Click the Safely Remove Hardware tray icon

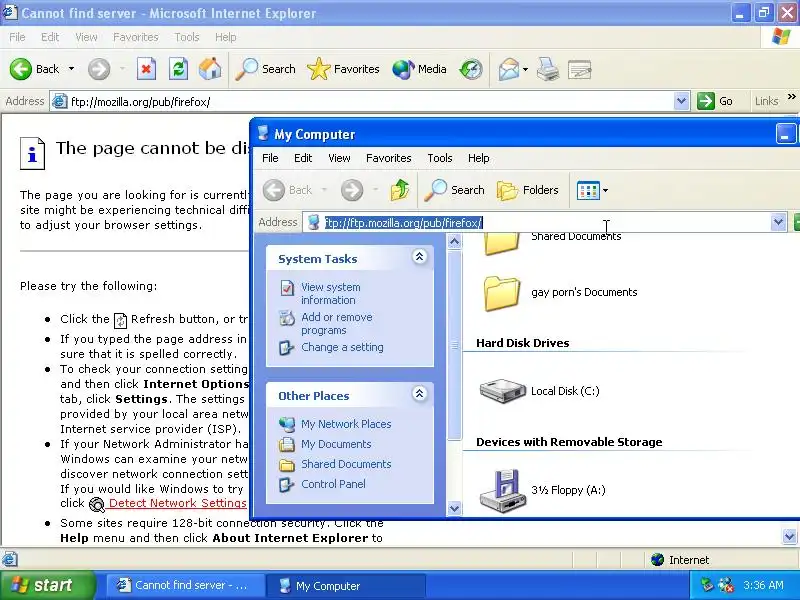tap(707, 585)
